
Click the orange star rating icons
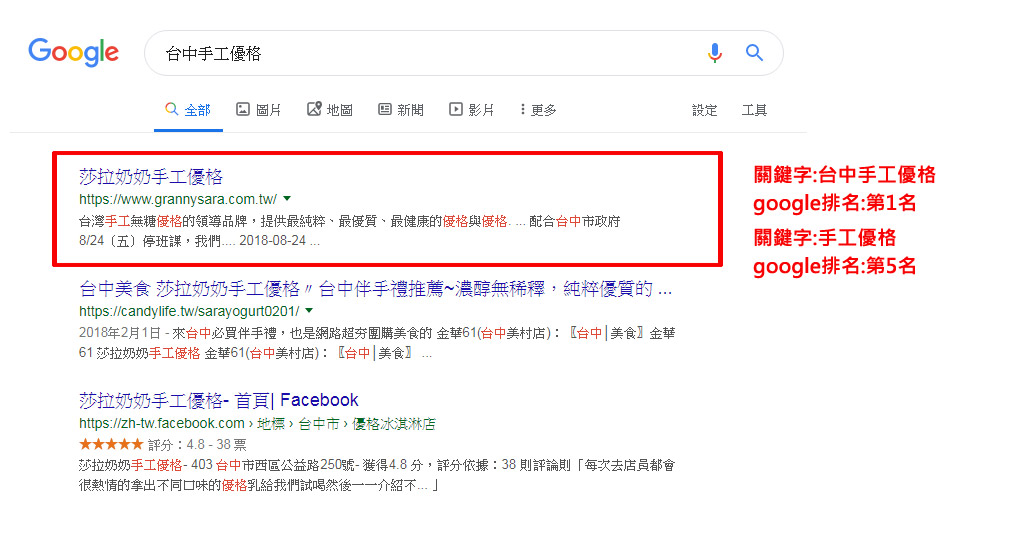tap(110, 443)
